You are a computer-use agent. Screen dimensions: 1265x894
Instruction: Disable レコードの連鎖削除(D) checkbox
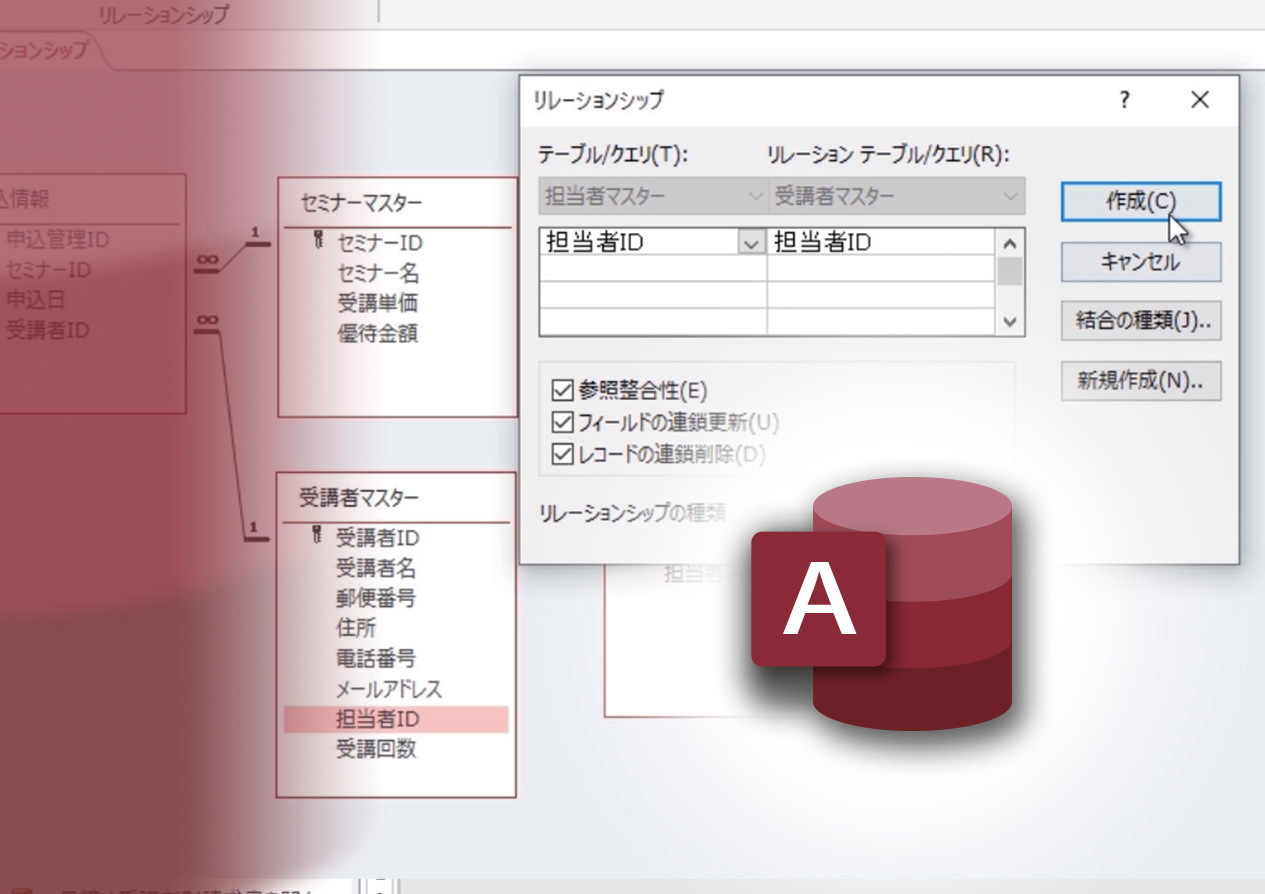coord(562,455)
